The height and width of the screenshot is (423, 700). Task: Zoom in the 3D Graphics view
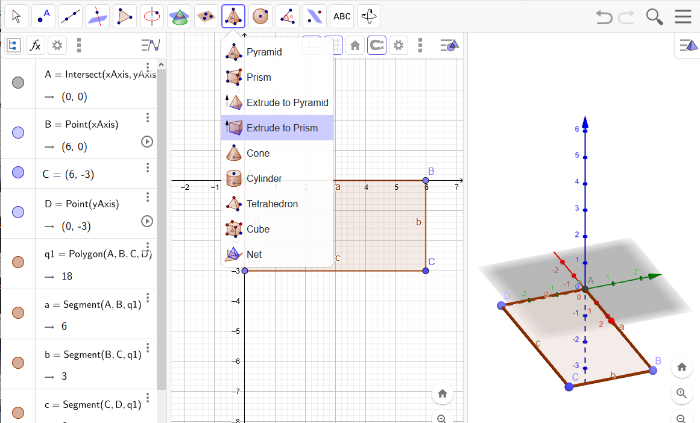681,393
